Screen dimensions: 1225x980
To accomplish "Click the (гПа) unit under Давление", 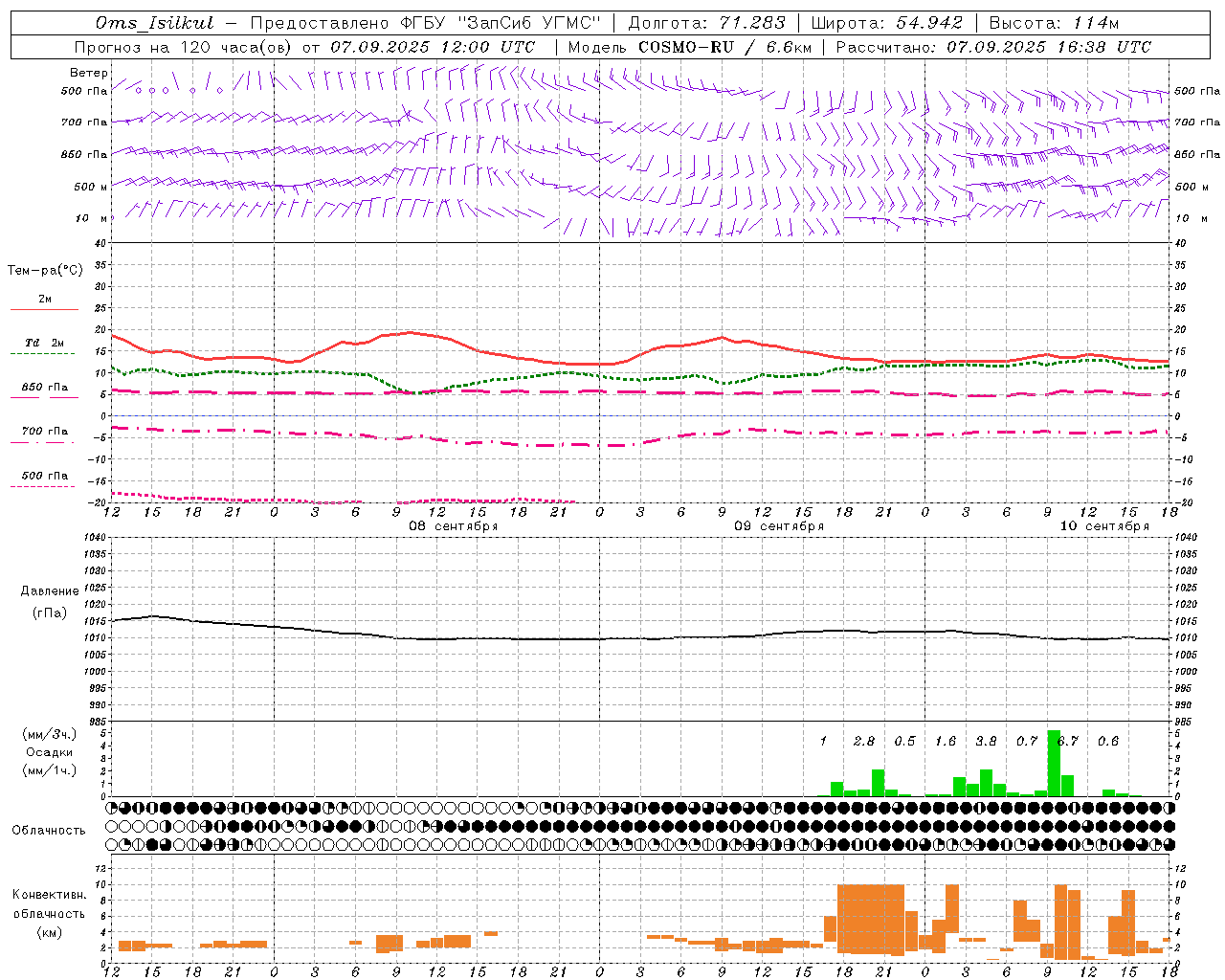I will pyautogui.click(x=50, y=613).
